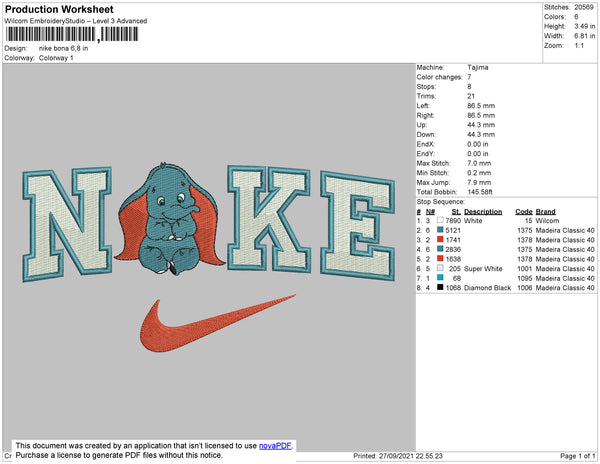Select the Left value '86.5 mm'
Screen dimensions: 600x464
[481, 106]
